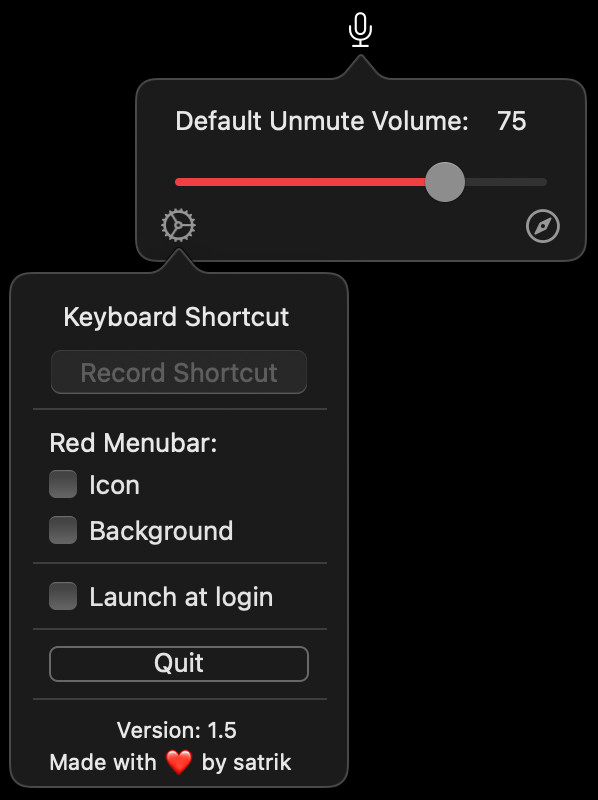
Task: Click the Record Shortcut button
Action: tap(179, 372)
